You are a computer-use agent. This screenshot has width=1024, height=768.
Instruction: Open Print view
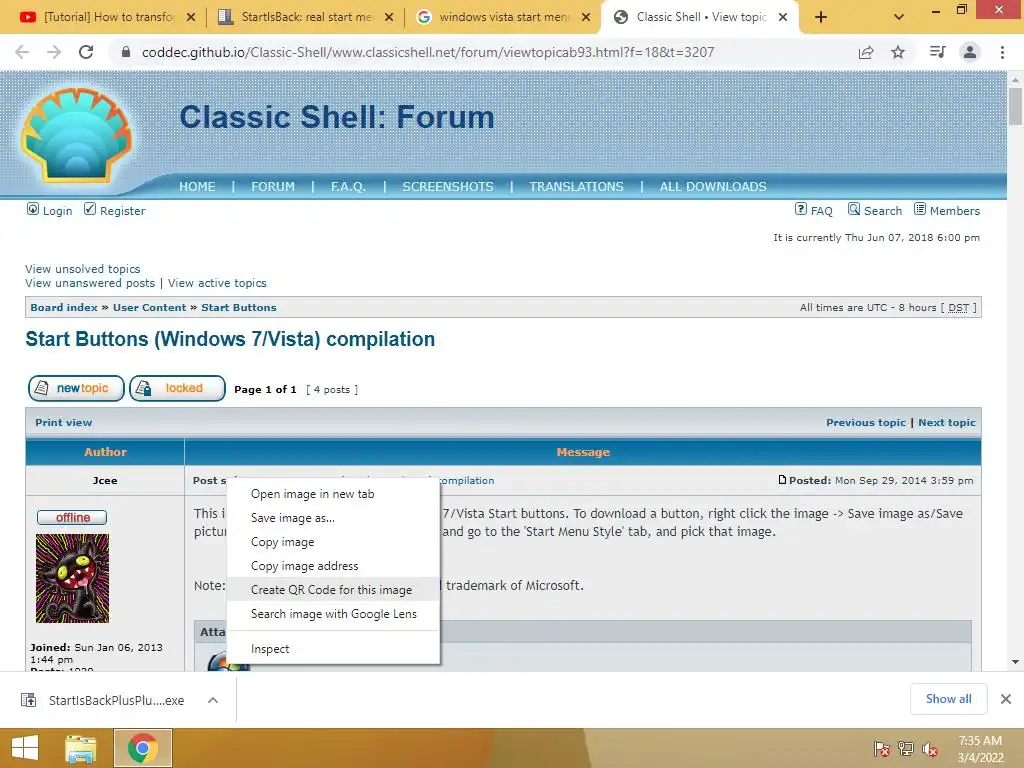[x=63, y=423]
